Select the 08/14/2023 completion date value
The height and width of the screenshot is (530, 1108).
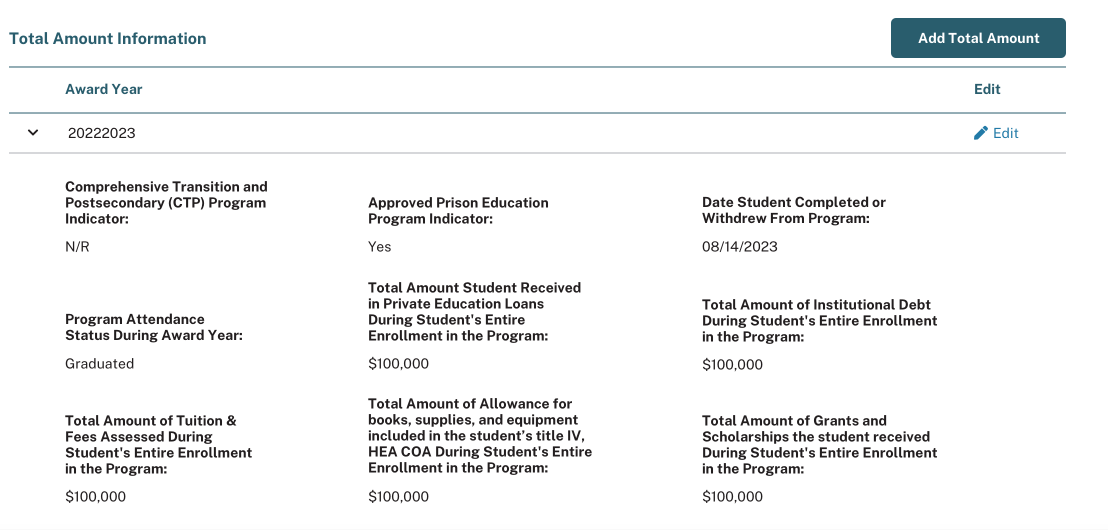(x=740, y=247)
